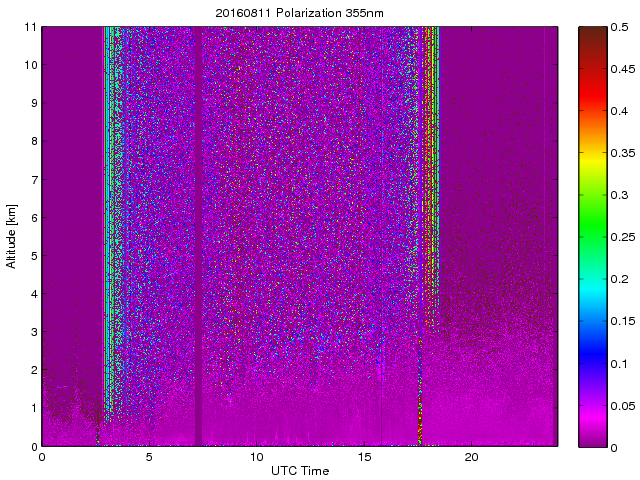Click the y-axis tick label 7
The image size is (640, 480).
point(33,180)
